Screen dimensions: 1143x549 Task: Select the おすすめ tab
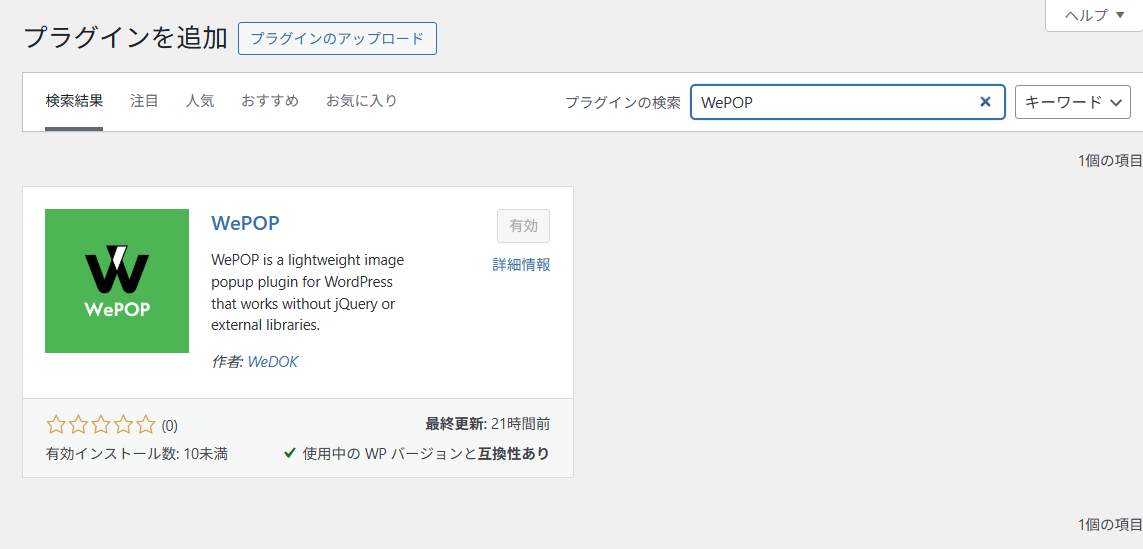[270, 101]
